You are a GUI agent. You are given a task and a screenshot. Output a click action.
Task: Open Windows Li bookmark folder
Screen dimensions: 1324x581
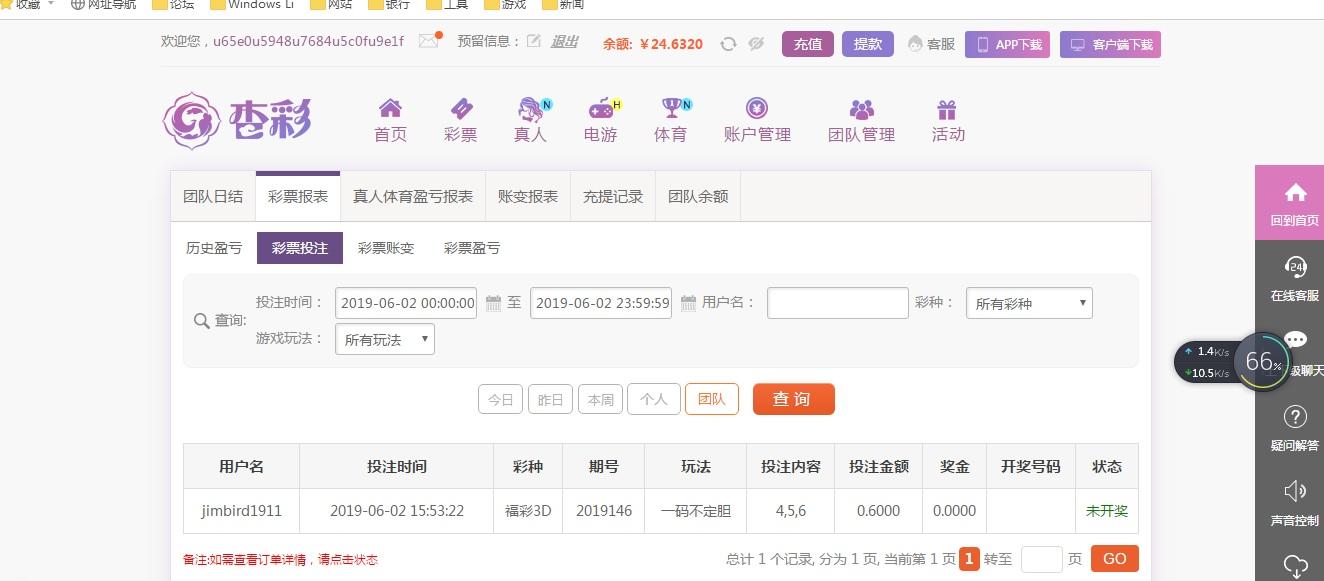(x=250, y=5)
